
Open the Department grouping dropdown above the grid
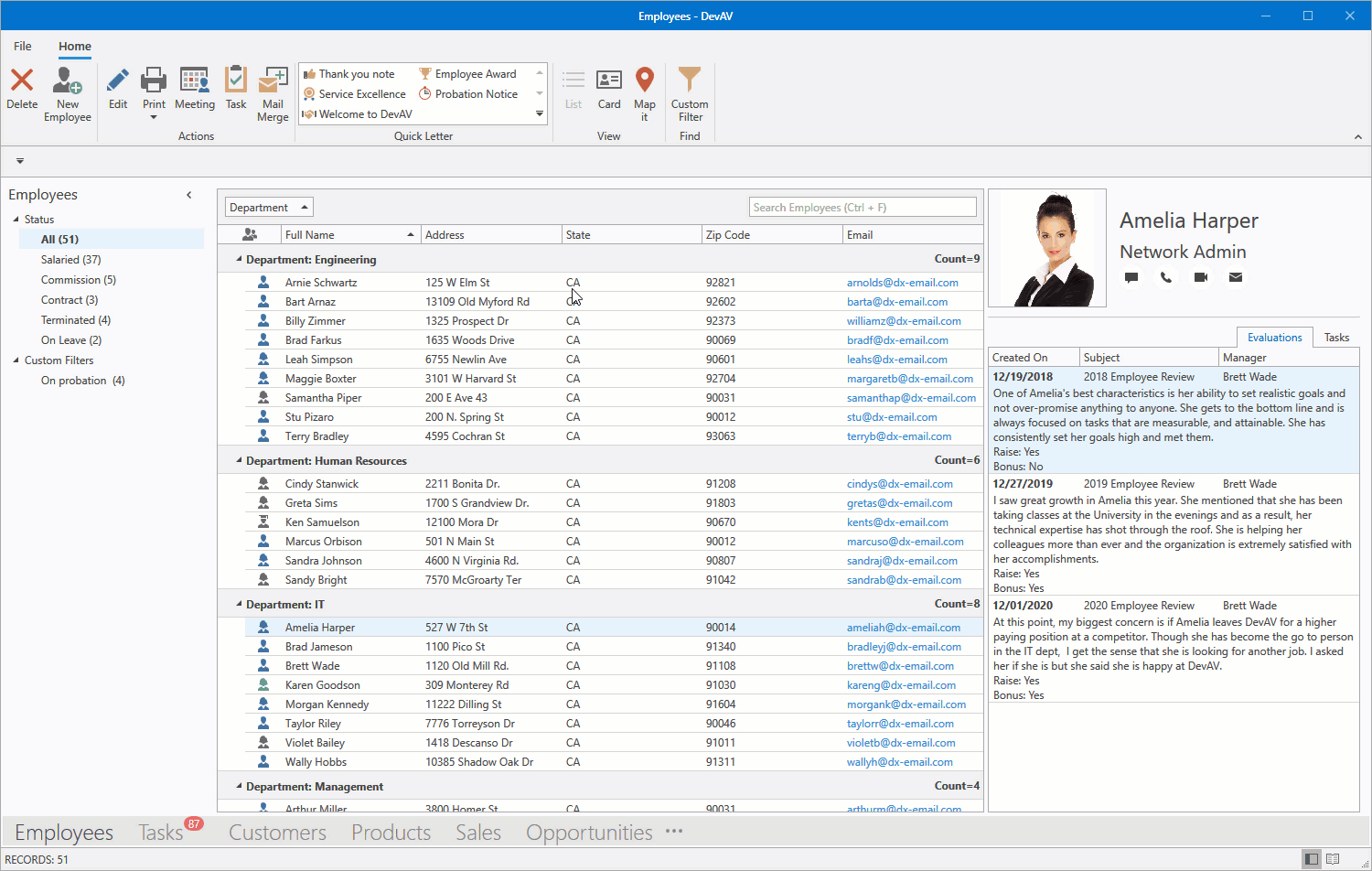point(268,207)
